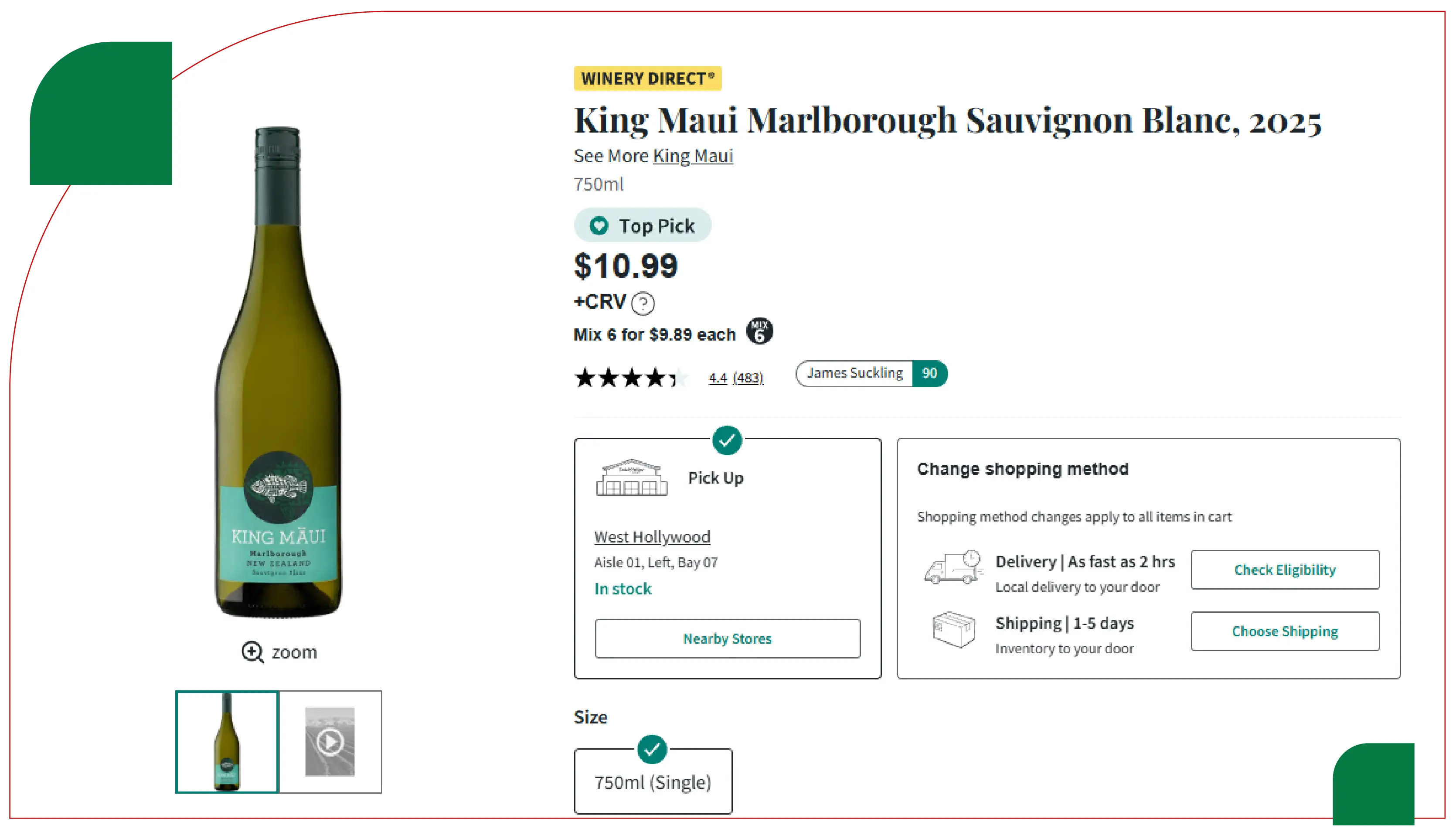Click the Choose Shipping button
Image resolution: width=1456 pixels, height=829 pixels.
click(x=1285, y=631)
